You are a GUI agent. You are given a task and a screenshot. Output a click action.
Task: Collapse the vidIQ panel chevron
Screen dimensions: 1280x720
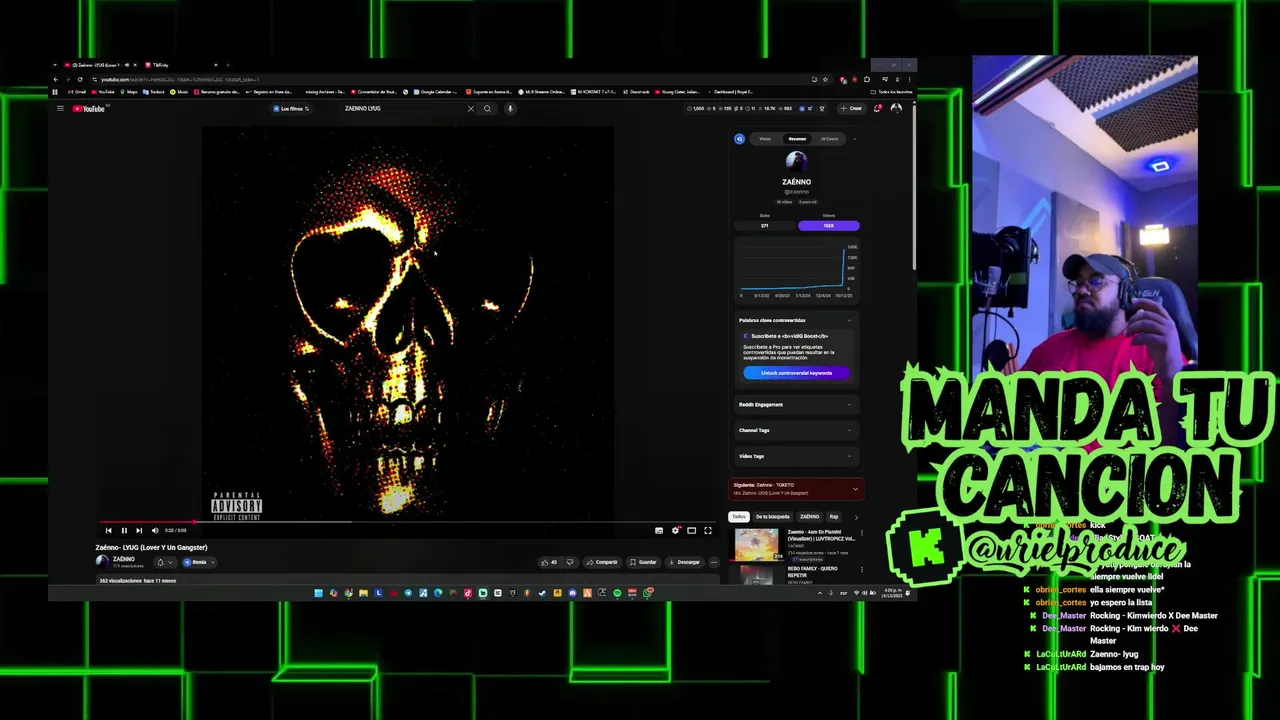pyautogui.click(x=855, y=139)
